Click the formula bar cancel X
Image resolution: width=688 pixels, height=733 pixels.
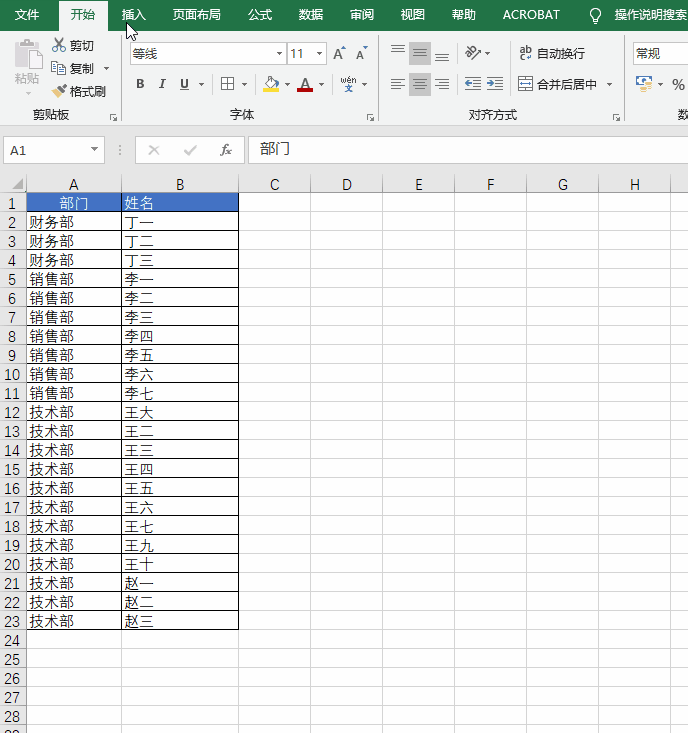(x=154, y=150)
